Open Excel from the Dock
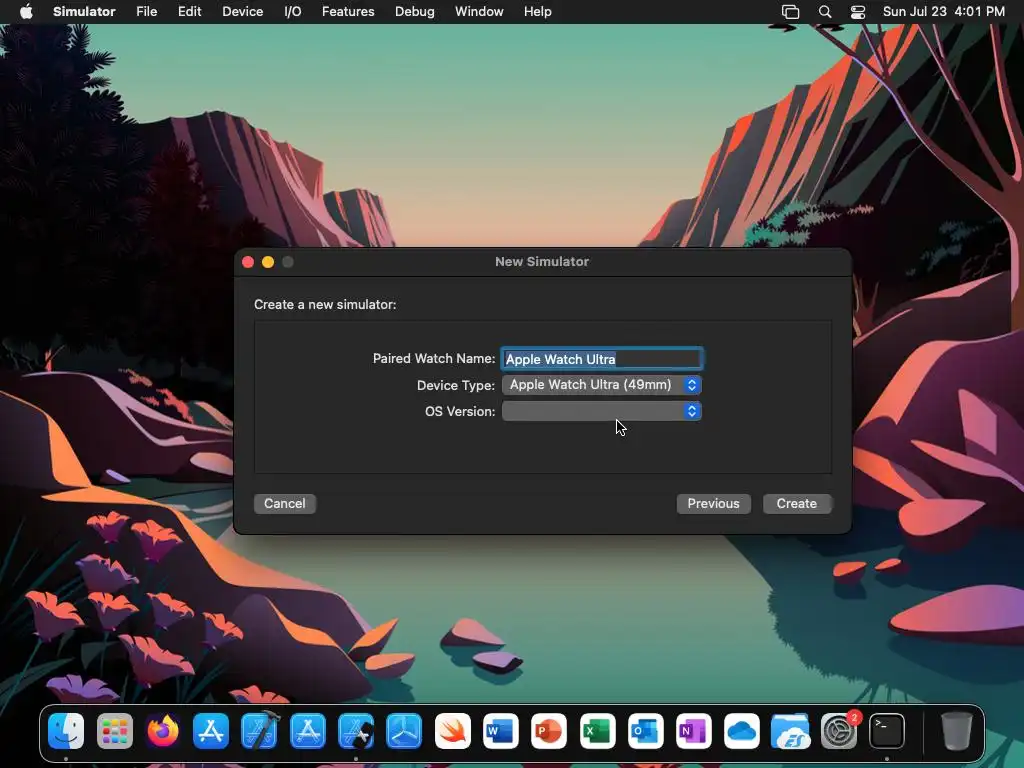The width and height of the screenshot is (1024, 768). [x=598, y=731]
